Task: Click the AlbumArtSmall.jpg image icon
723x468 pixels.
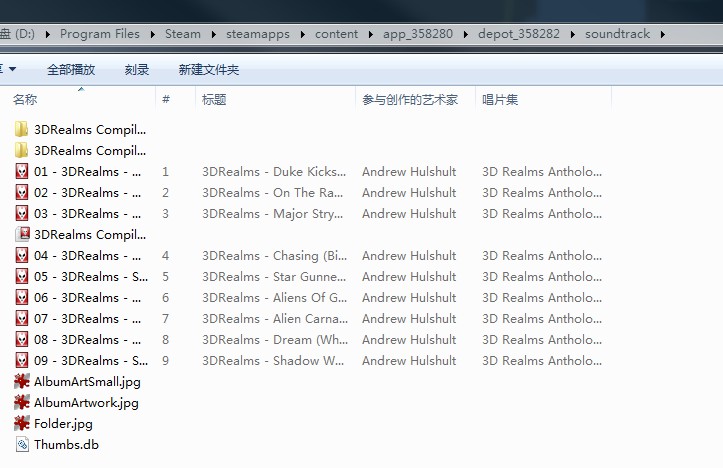Action: [x=22, y=381]
